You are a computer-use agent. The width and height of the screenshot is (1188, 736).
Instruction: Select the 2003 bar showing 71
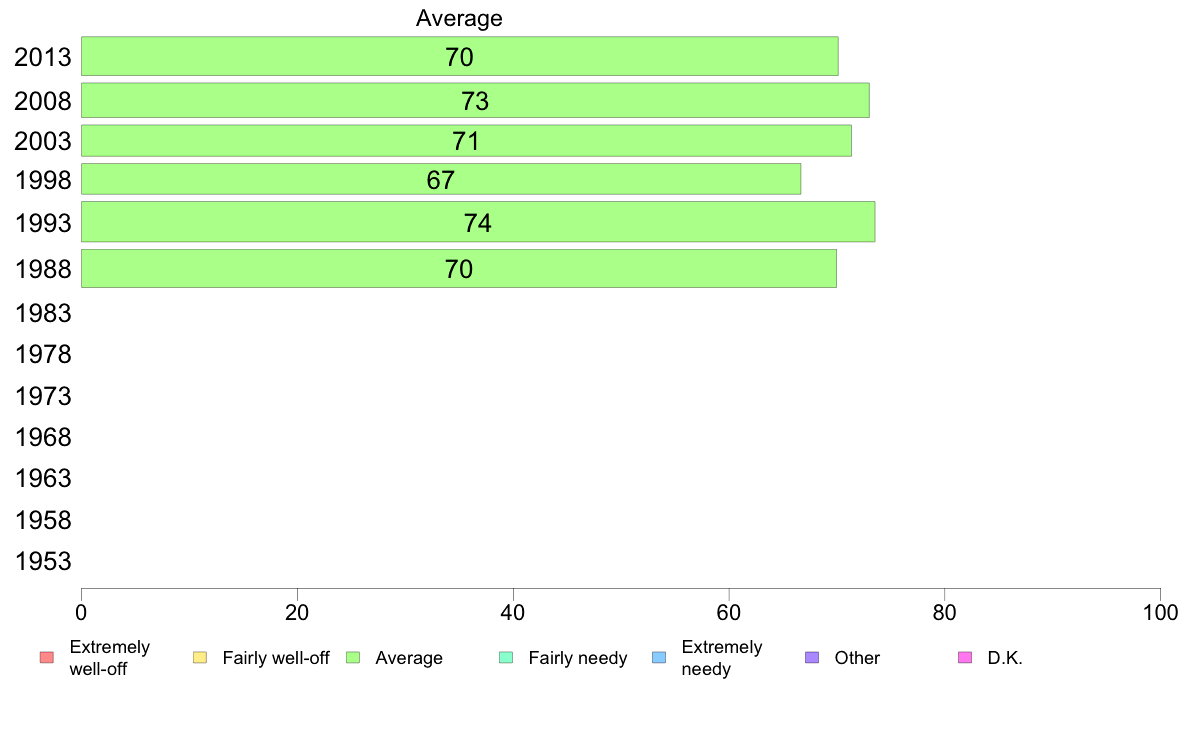pos(466,141)
